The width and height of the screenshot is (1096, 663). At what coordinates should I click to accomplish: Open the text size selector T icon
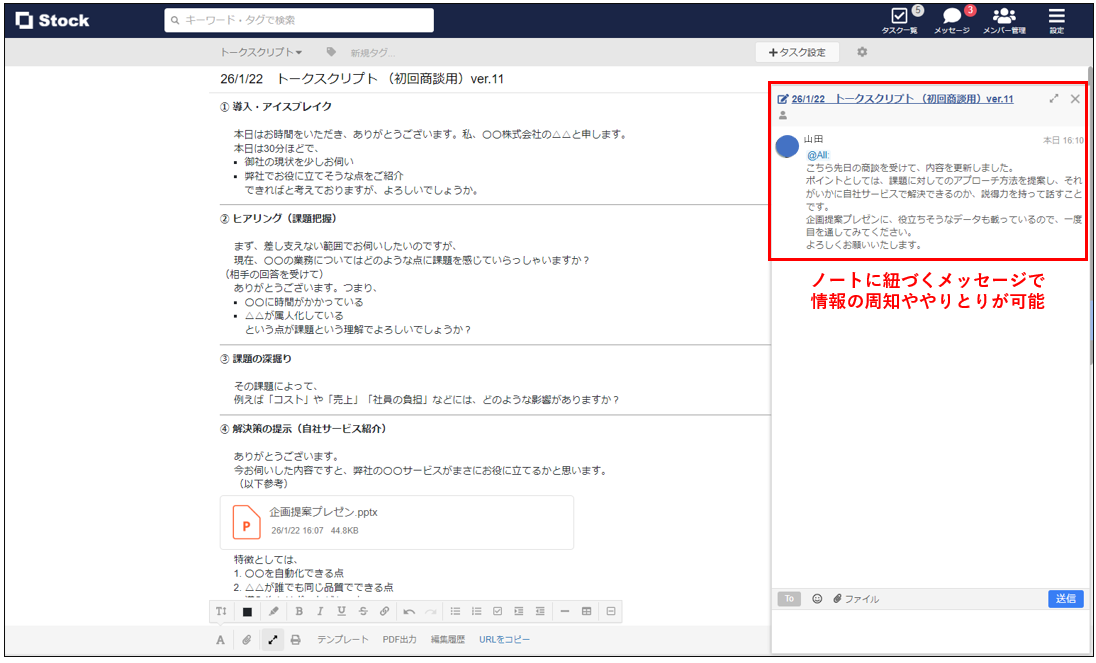(222, 611)
